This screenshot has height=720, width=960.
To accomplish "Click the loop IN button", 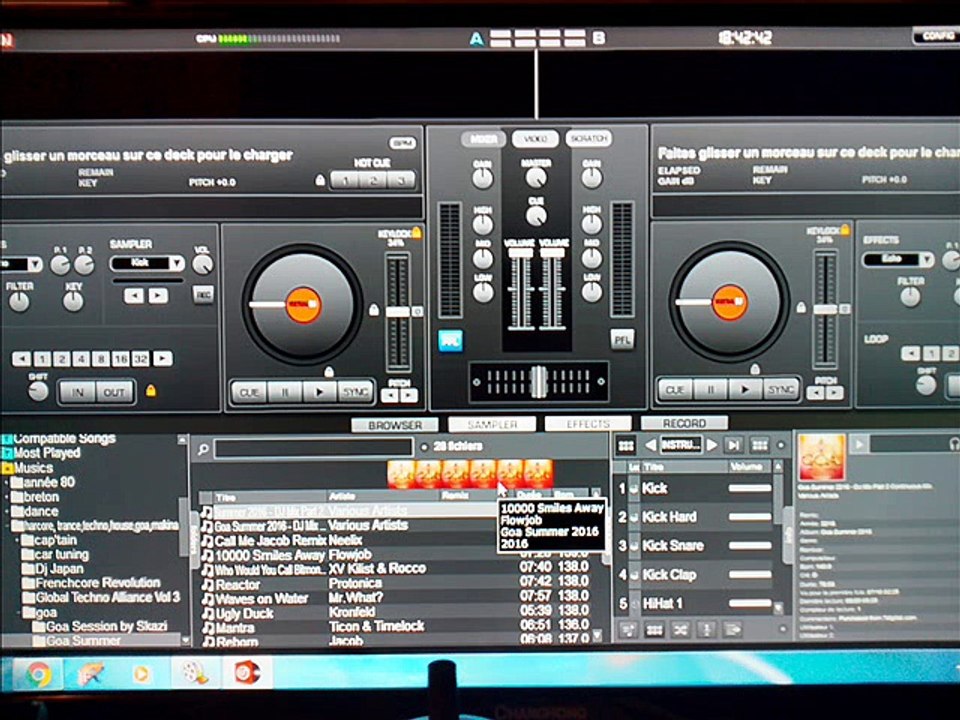I will click(x=77, y=392).
